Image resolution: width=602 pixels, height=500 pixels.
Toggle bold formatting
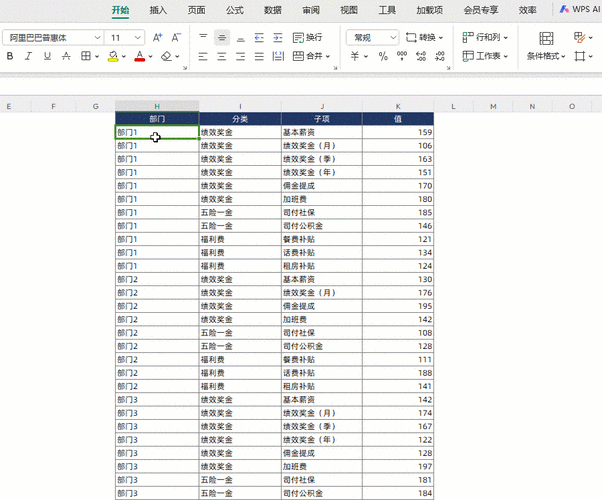(10, 56)
